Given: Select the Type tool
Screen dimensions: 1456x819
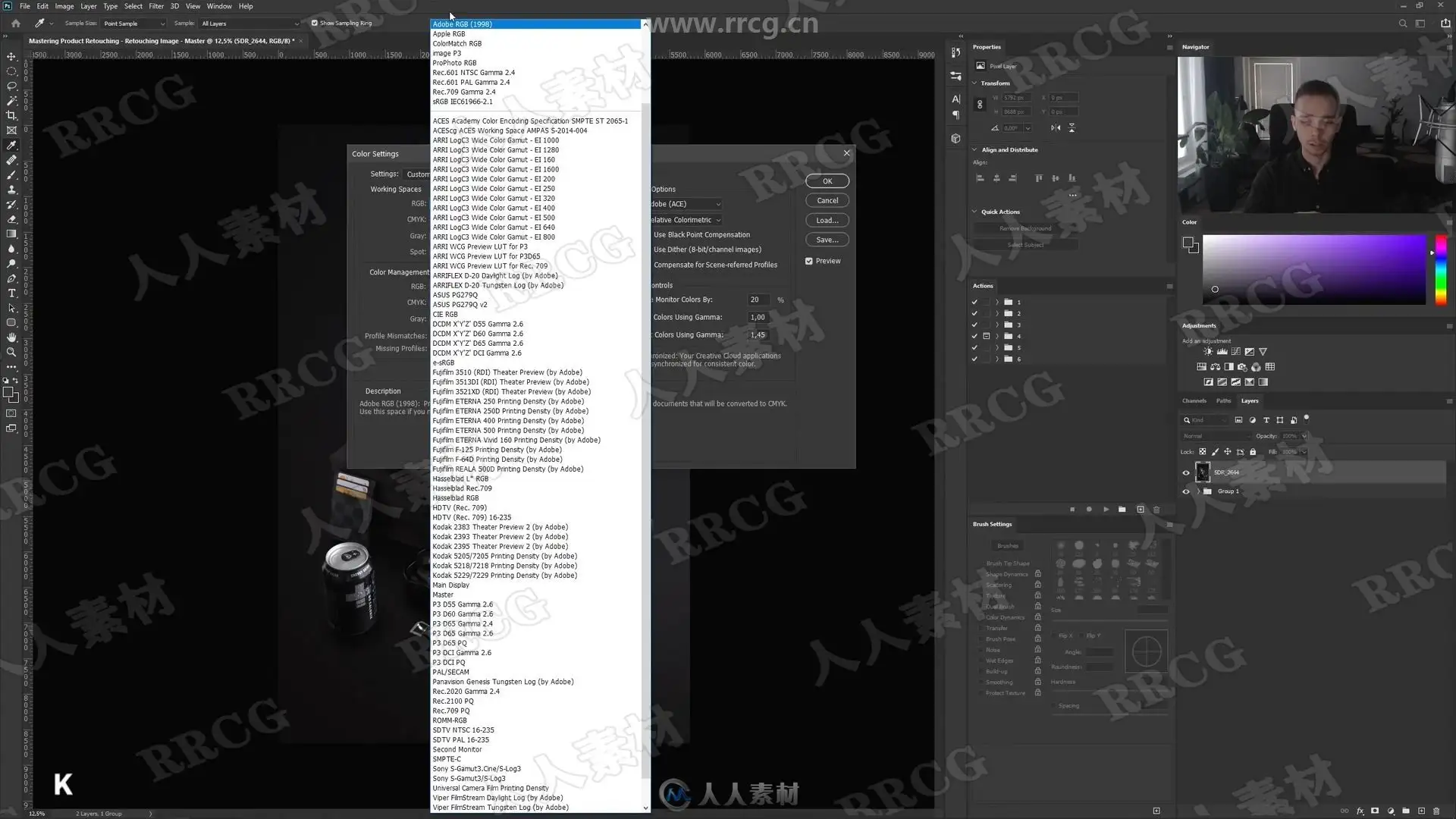Looking at the screenshot, I should pos(11,293).
